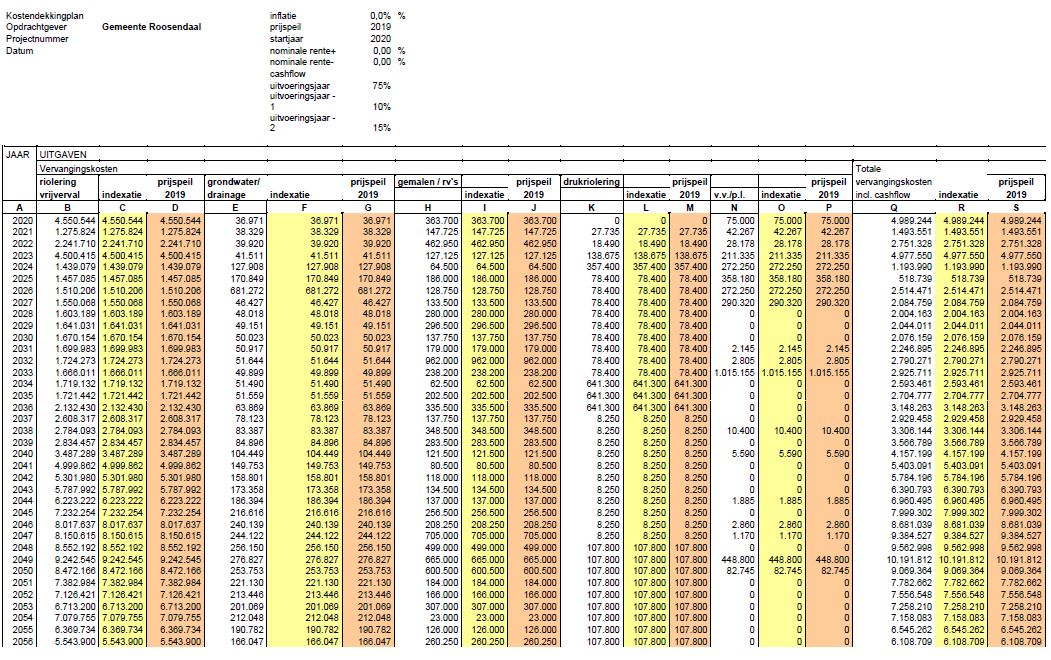Click the grondwater/drainage column header

233,188
